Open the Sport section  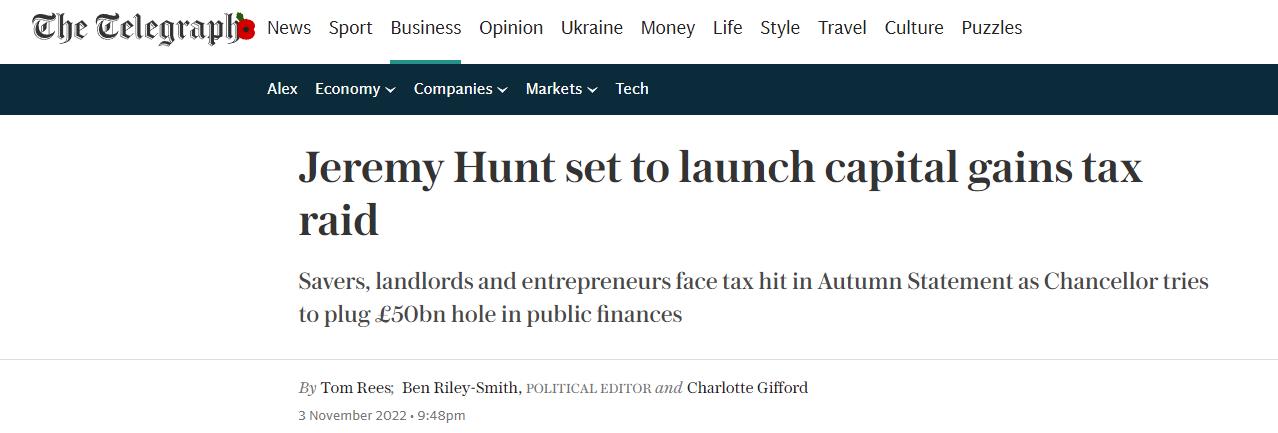point(351,28)
